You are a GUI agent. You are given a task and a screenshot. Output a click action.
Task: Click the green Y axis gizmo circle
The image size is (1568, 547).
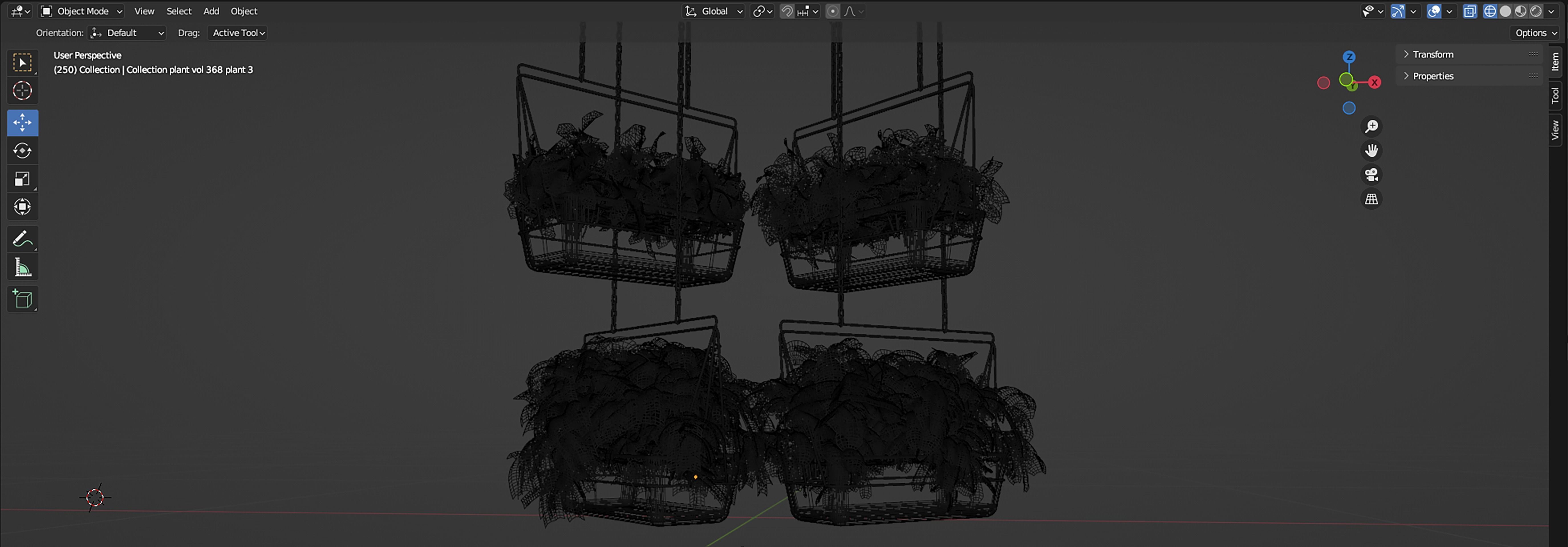click(x=1346, y=80)
